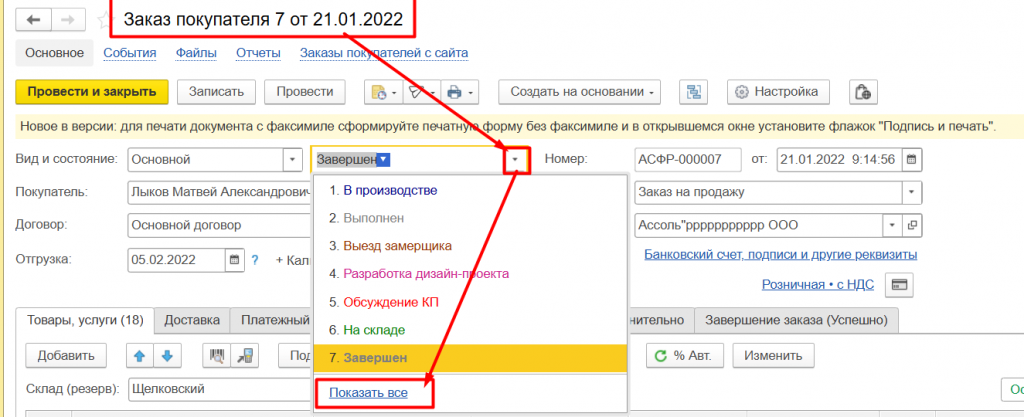Select status '1. В производстве'
This screenshot has width=1024, height=417.
coord(470,191)
